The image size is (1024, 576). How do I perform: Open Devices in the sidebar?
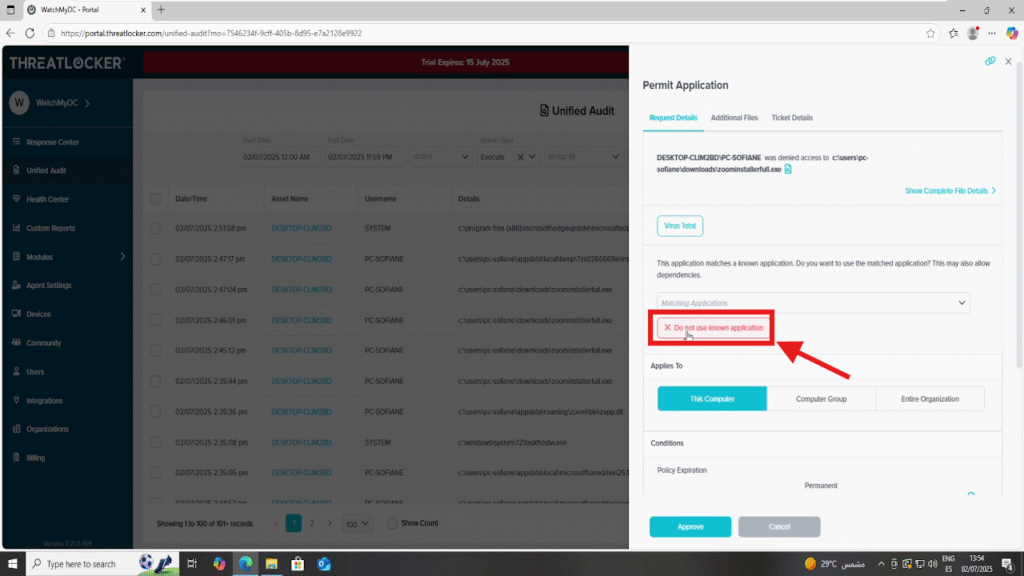(38, 314)
